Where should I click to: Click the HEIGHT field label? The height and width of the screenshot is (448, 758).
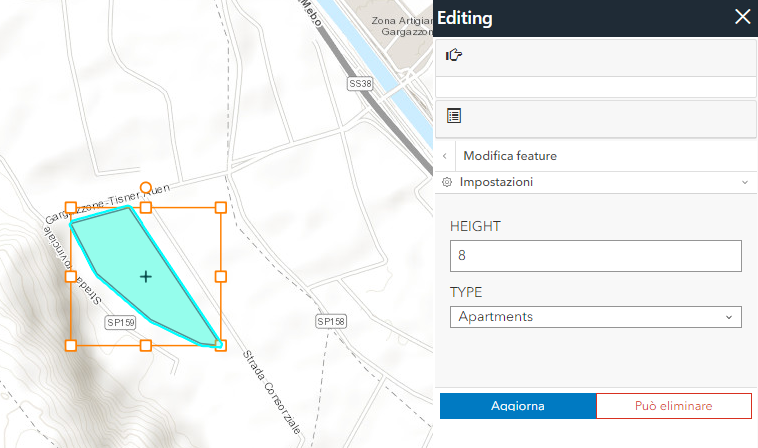[x=475, y=226]
